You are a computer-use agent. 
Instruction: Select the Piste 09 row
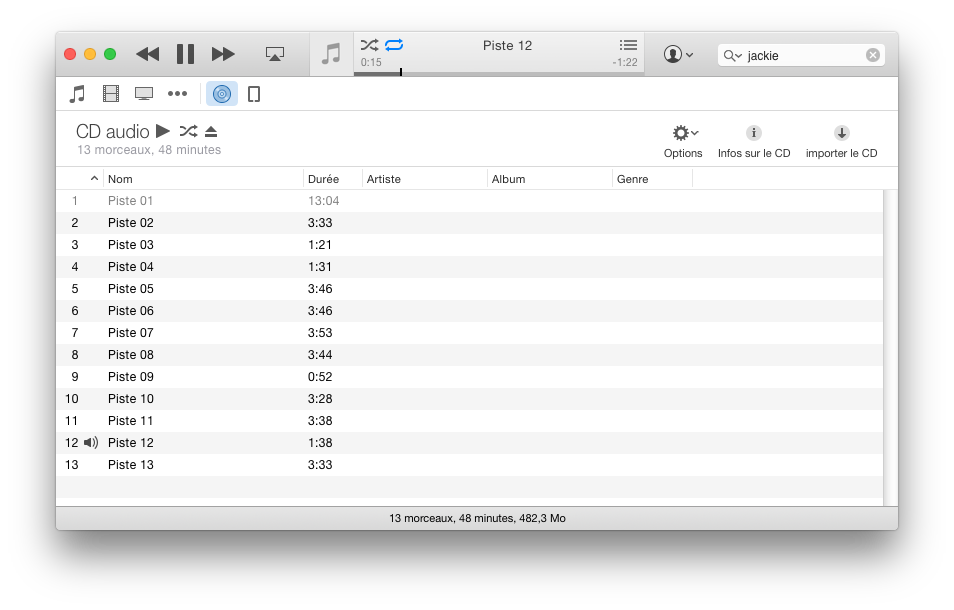(469, 376)
